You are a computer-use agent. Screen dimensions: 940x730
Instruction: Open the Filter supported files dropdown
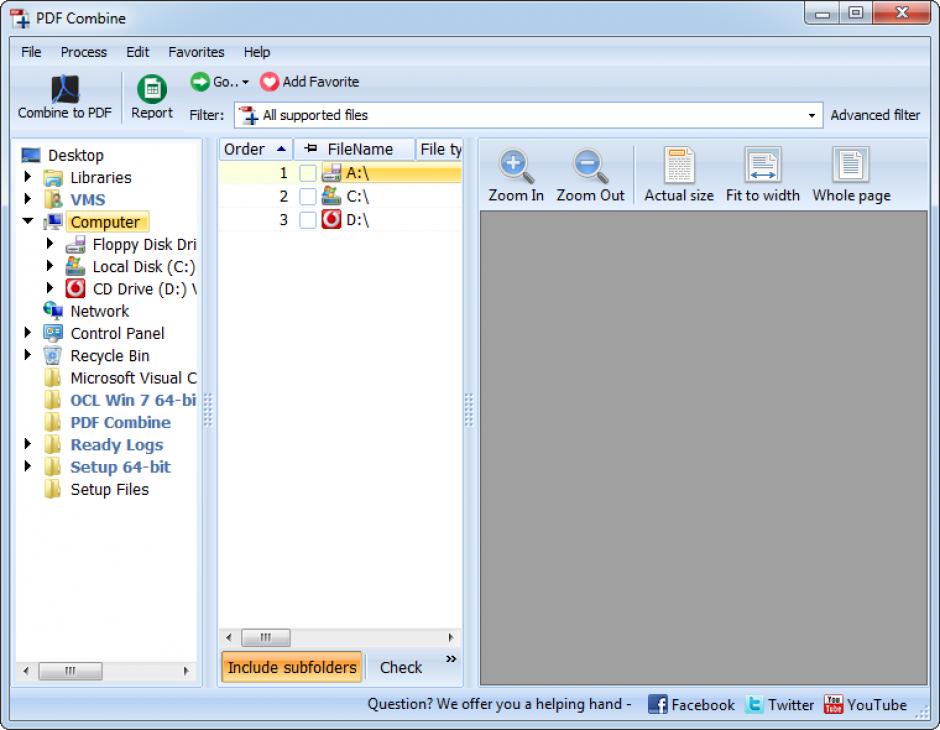click(x=811, y=116)
